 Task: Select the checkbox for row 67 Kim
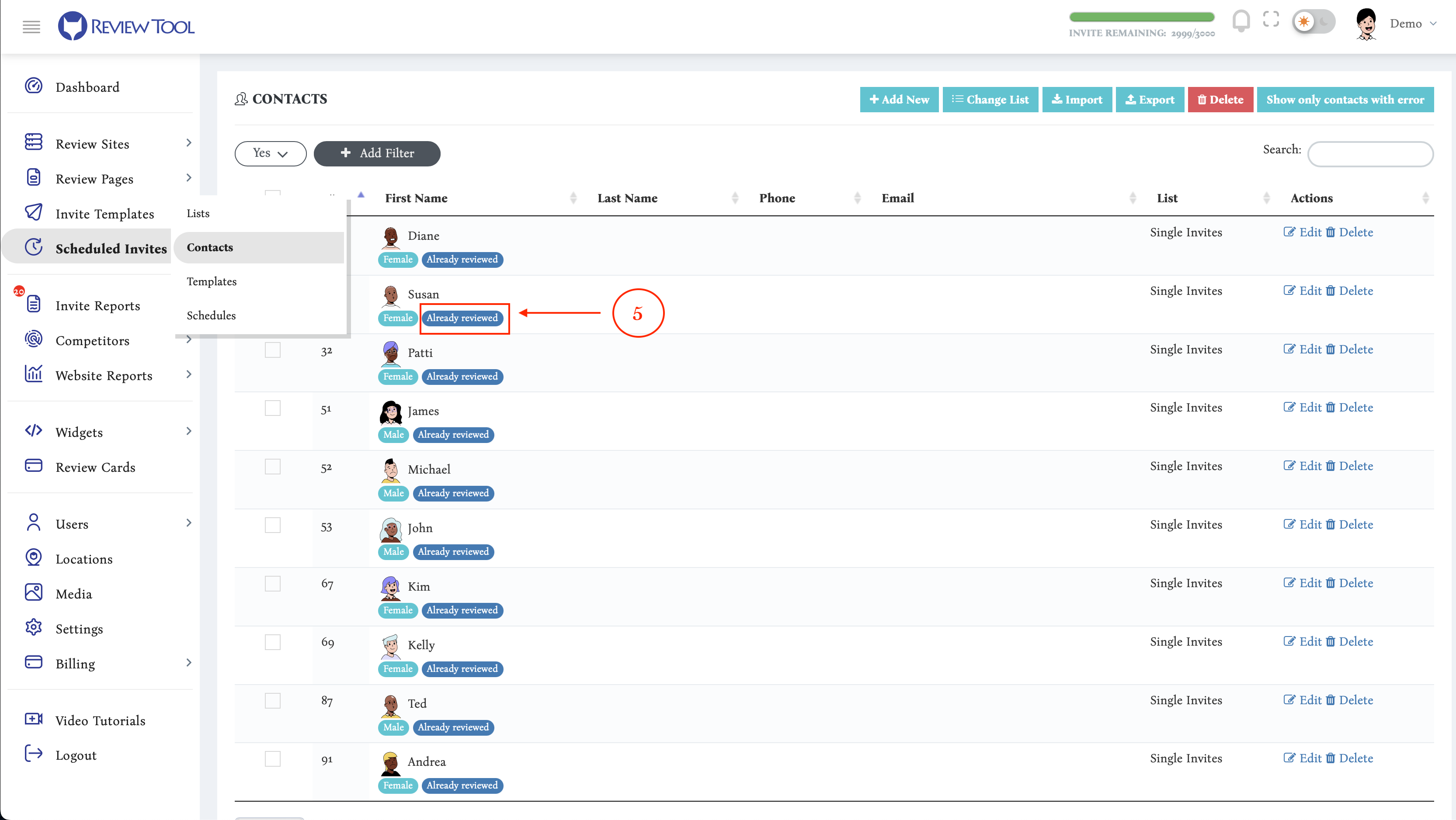272,584
